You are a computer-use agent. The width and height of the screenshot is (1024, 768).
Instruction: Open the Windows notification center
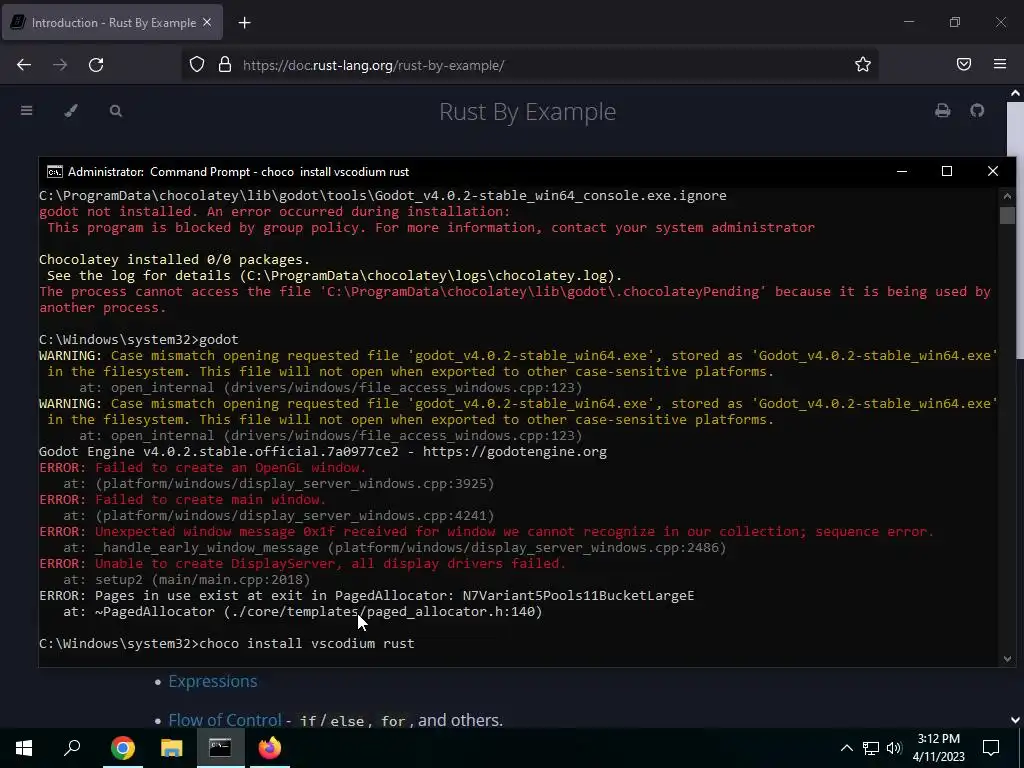[991, 748]
